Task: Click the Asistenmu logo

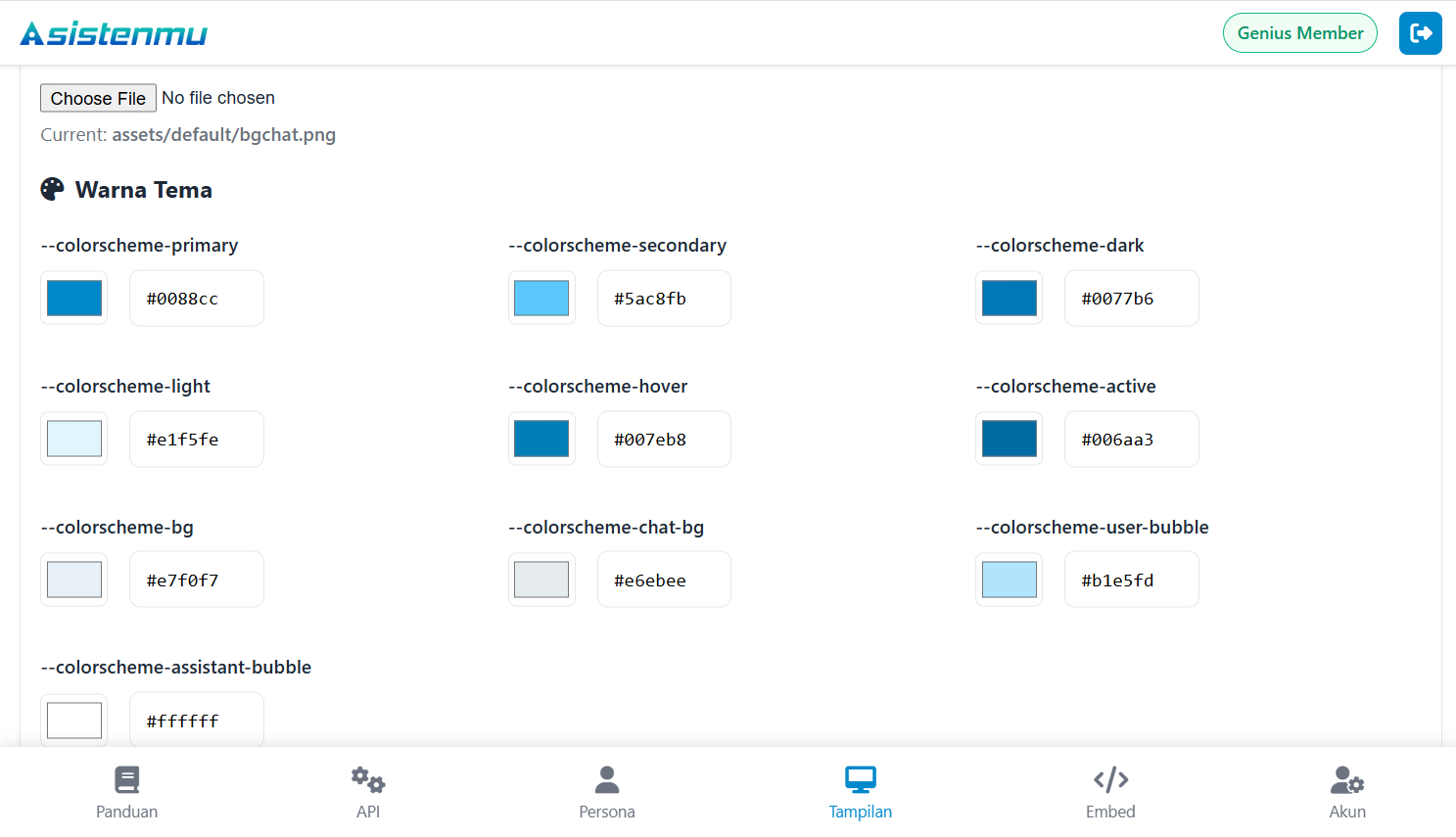Action: pyautogui.click(x=114, y=32)
